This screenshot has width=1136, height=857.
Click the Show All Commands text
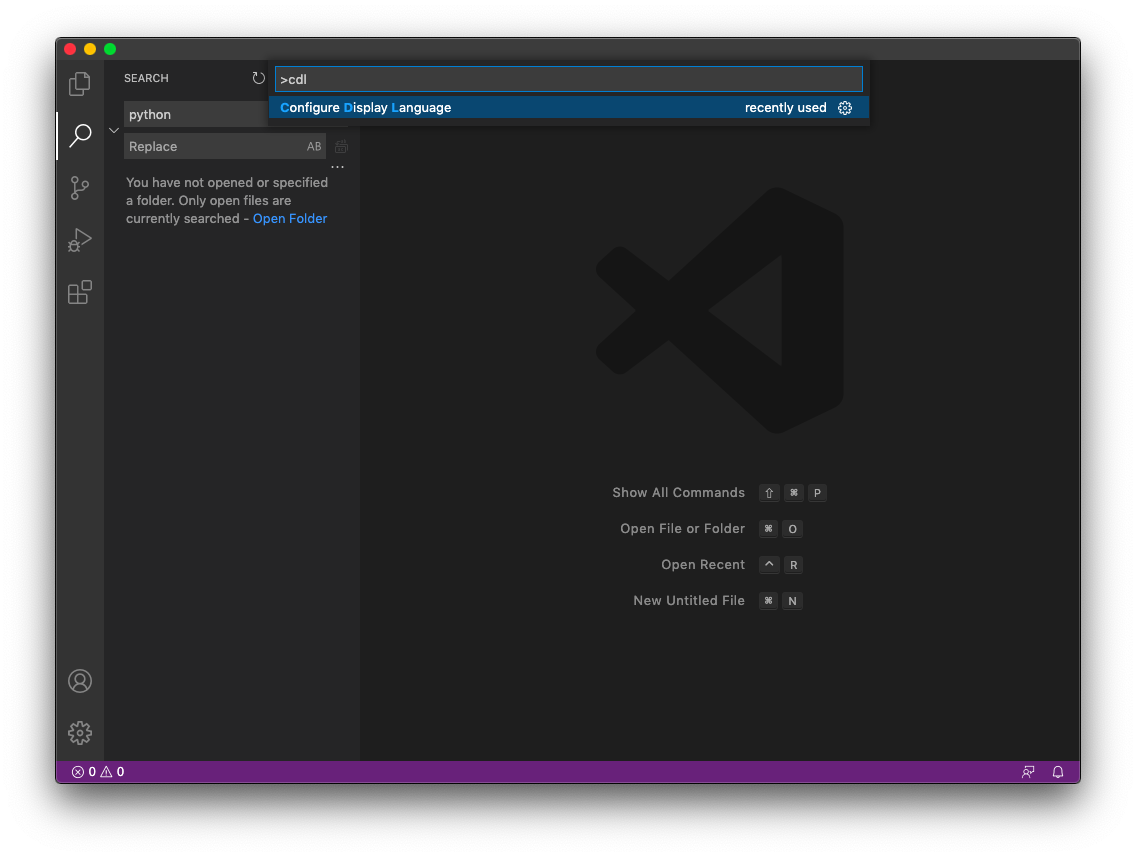[678, 493]
